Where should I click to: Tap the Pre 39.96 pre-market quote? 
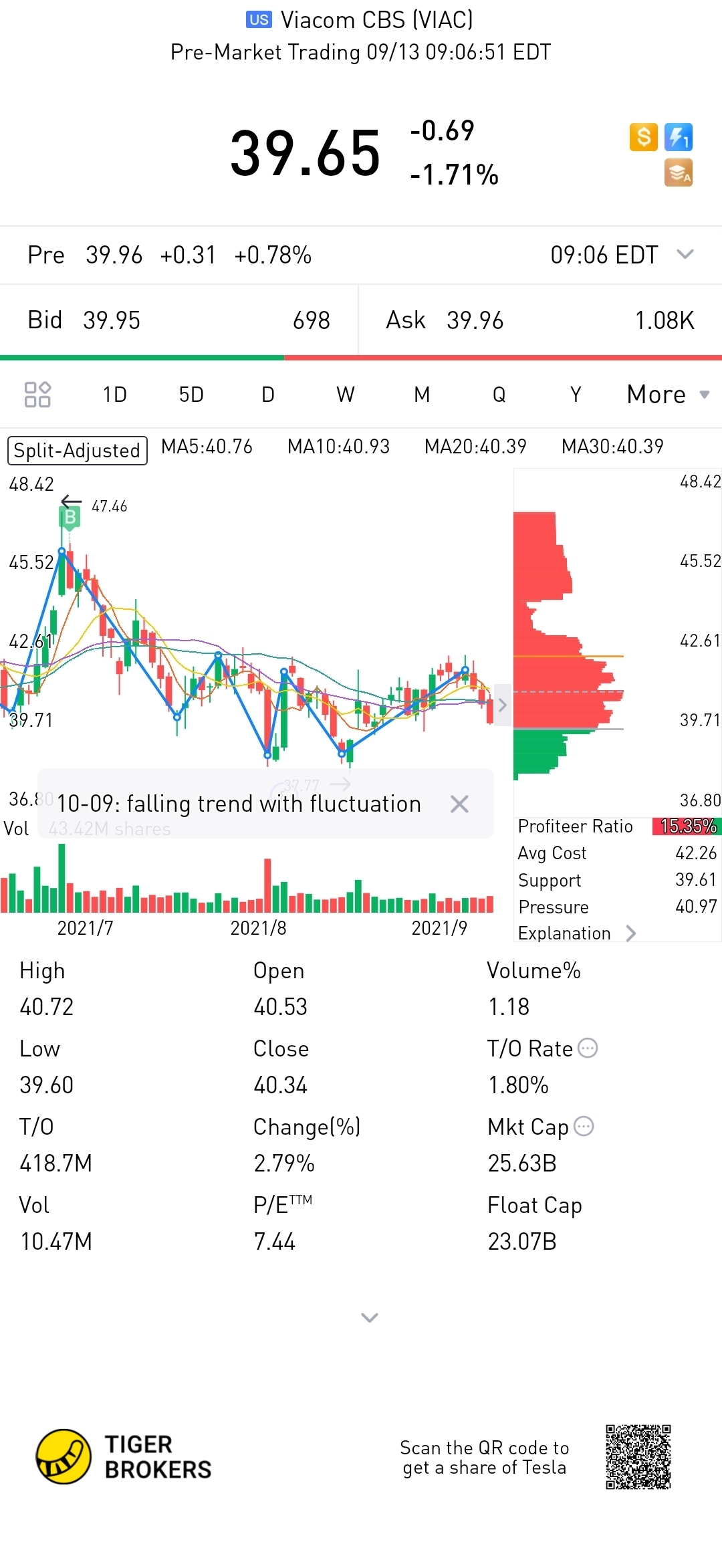click(x=169, y=255)
